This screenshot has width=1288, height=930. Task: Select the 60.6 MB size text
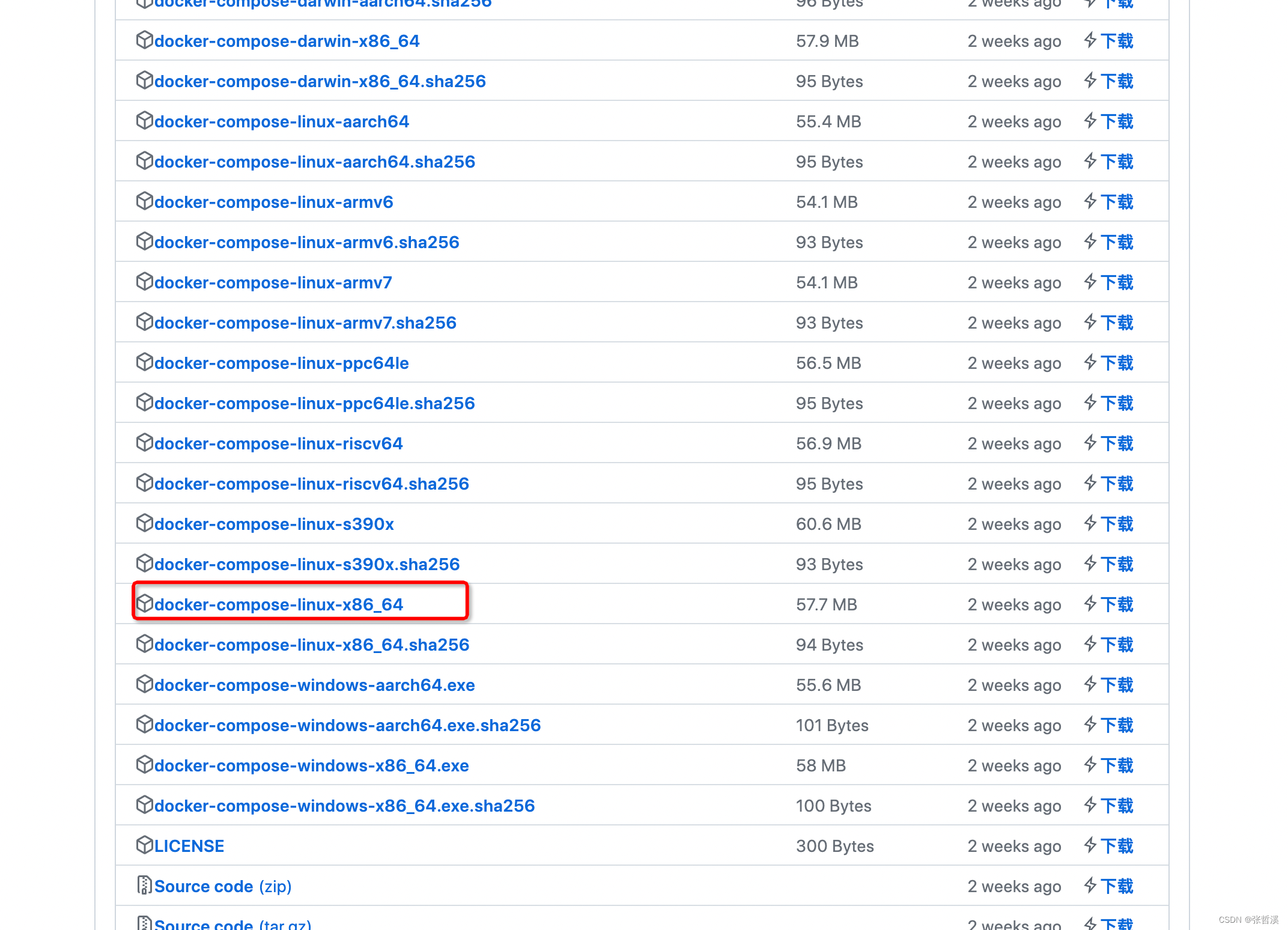tap(828, 524)
